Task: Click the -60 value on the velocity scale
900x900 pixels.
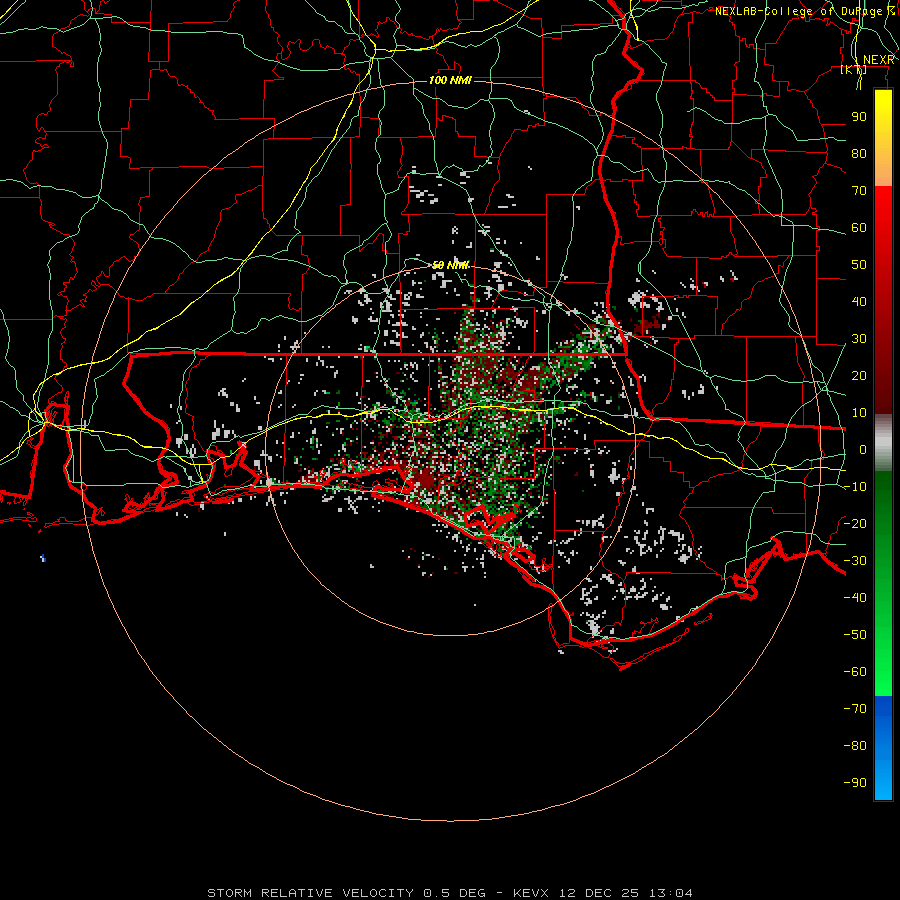Action: (x=855, y=672)
